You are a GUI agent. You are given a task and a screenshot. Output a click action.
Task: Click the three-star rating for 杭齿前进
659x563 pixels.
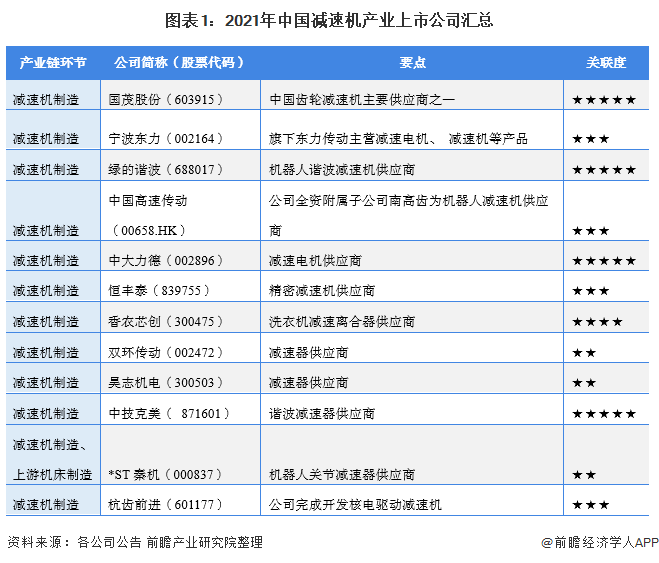[590, 505]
